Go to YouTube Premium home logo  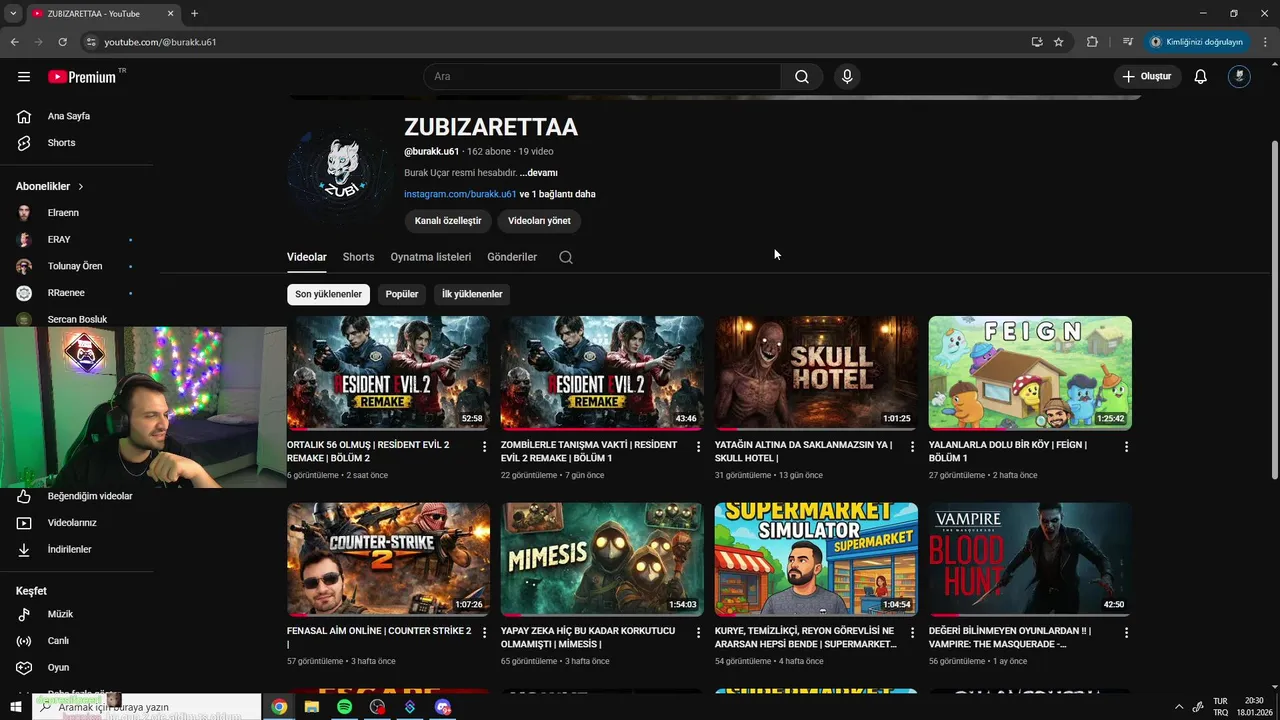coord(82,77)
